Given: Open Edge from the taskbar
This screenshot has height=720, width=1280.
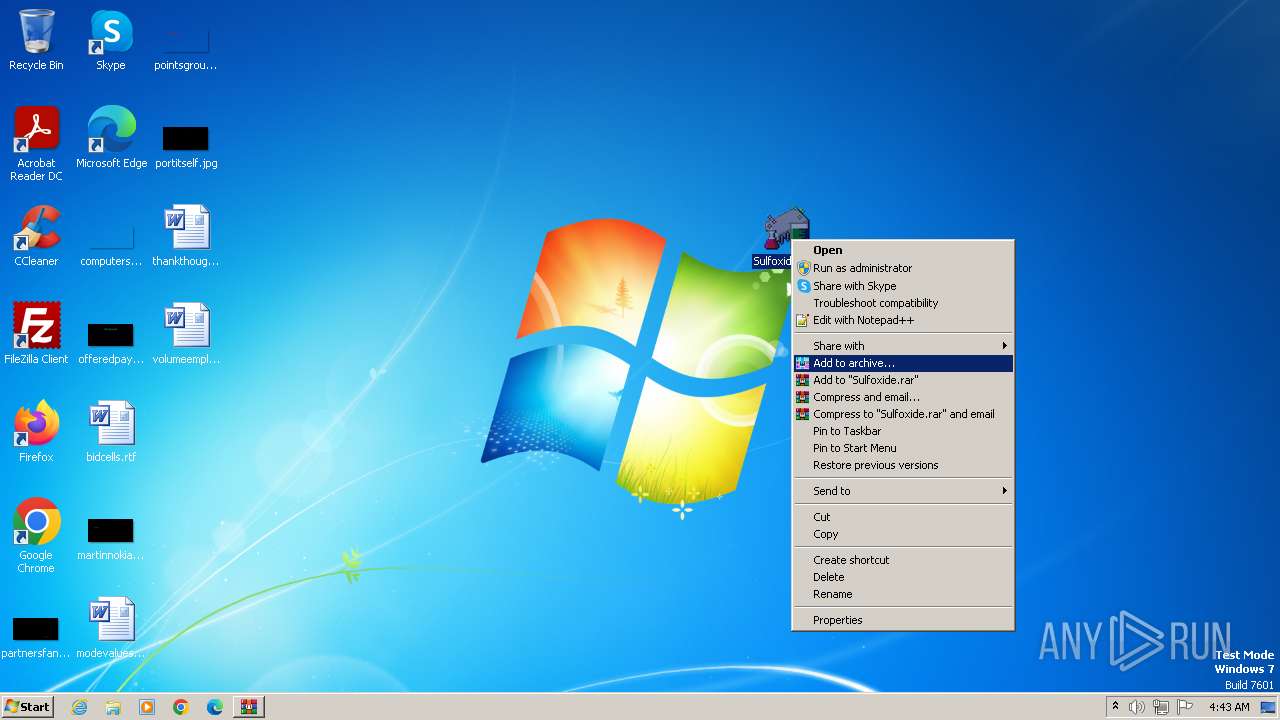Looking at the screenshot, I should tap(215, 707).
